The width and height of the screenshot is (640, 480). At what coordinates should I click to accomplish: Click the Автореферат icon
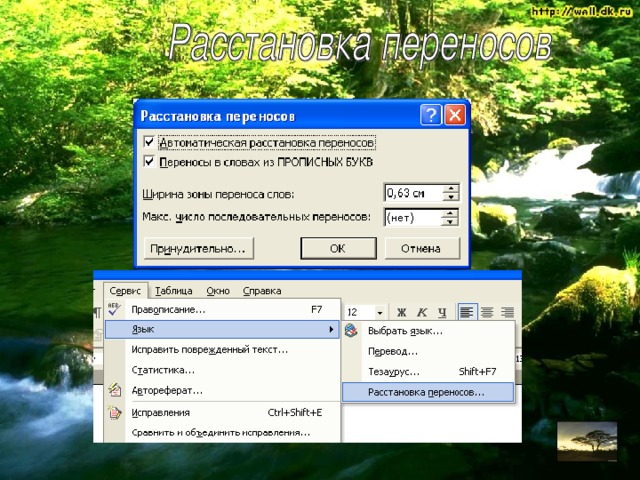(x=115, y=390)
